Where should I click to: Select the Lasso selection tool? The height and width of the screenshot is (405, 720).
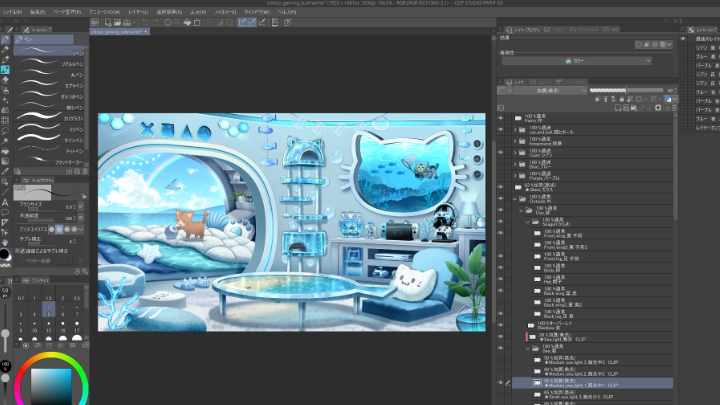pyautogui.click(x=5, y=130)
